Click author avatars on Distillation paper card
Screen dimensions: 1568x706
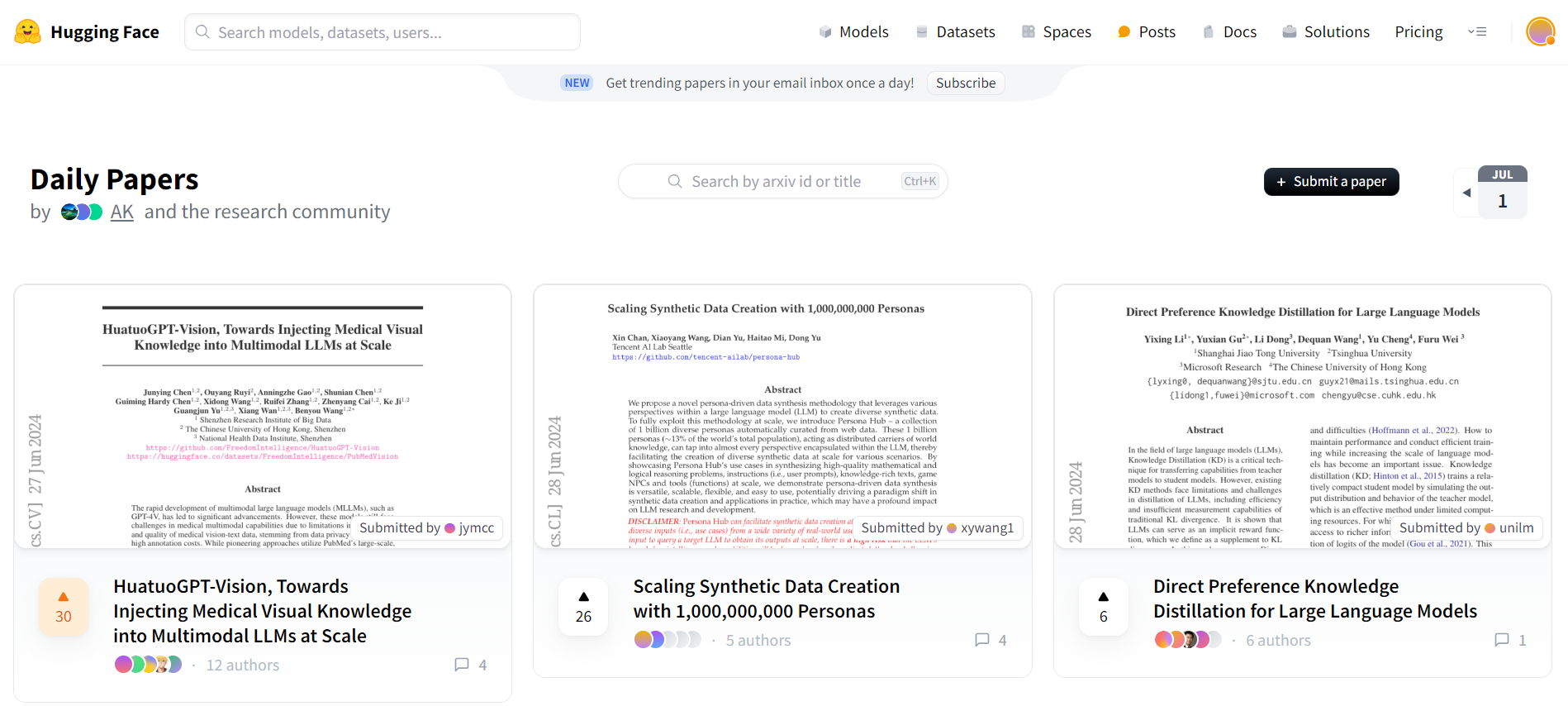1188,640
